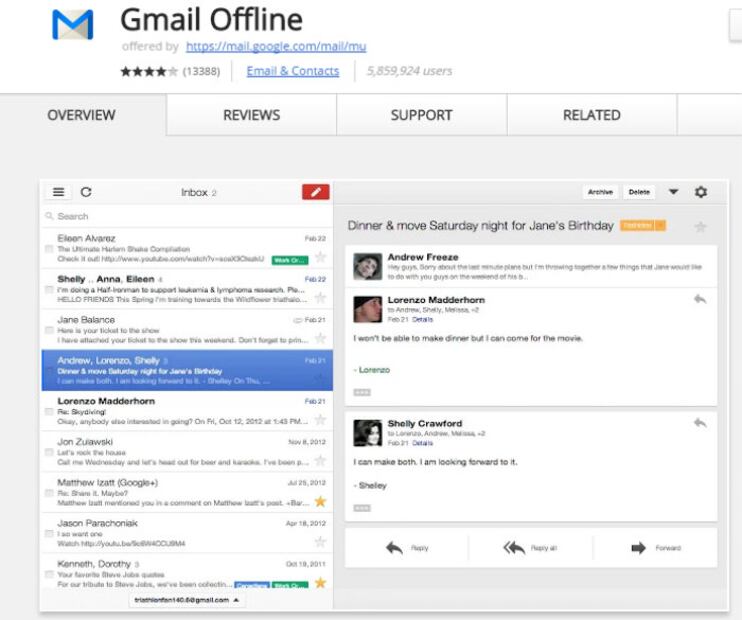Click the search magnifier icon
Screen dimensions: 742x620
coord(49,216)
